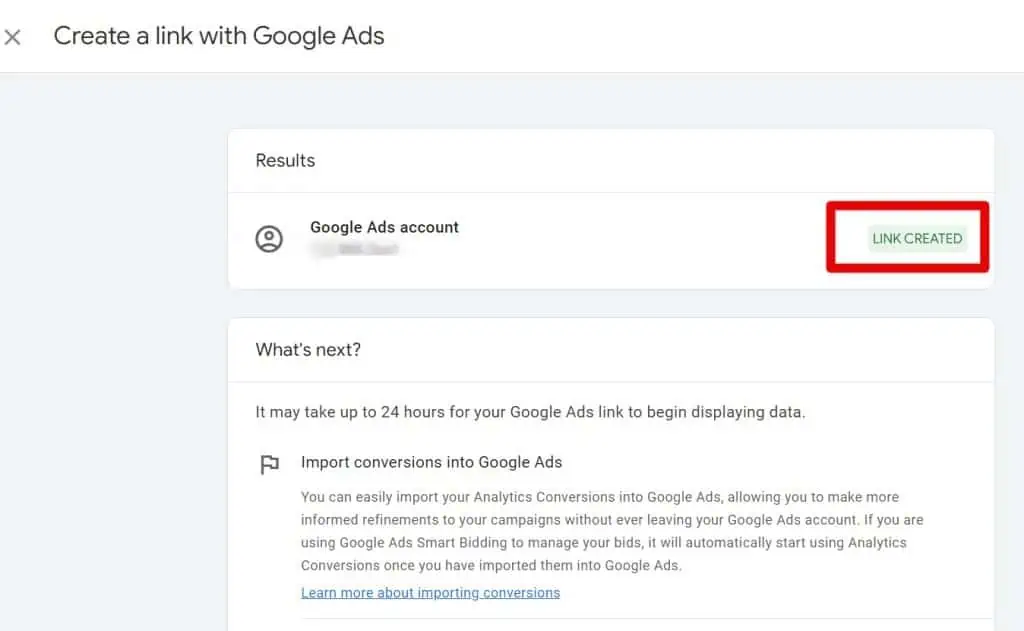Click the What's next? section header
This screenshot has width=1024, height=631.
pyautogui.click(x=308, y=350)
